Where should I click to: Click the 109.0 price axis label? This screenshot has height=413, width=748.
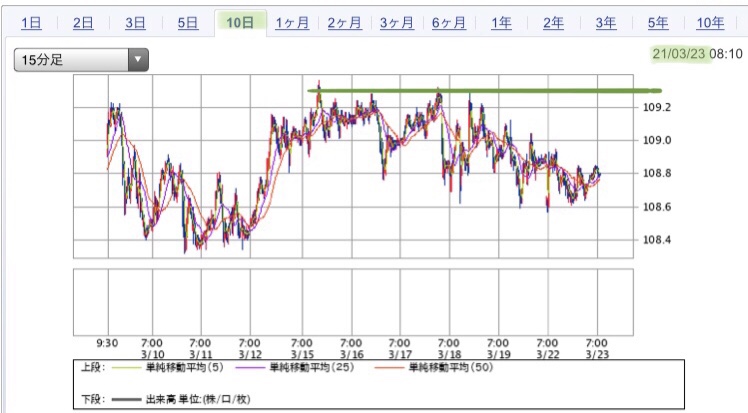click(x=657, y=140)
